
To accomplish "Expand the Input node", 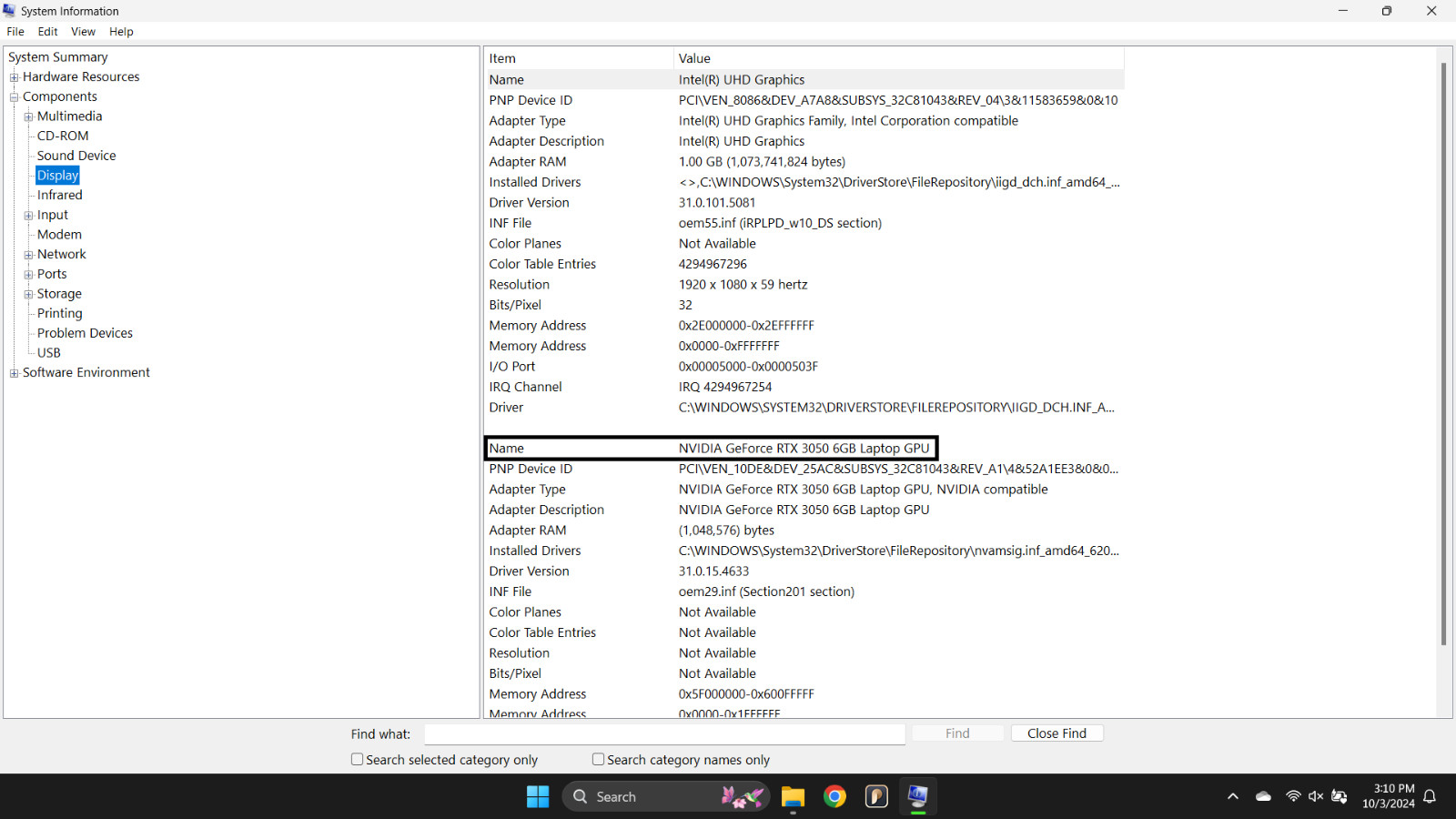I will [28, 216].
